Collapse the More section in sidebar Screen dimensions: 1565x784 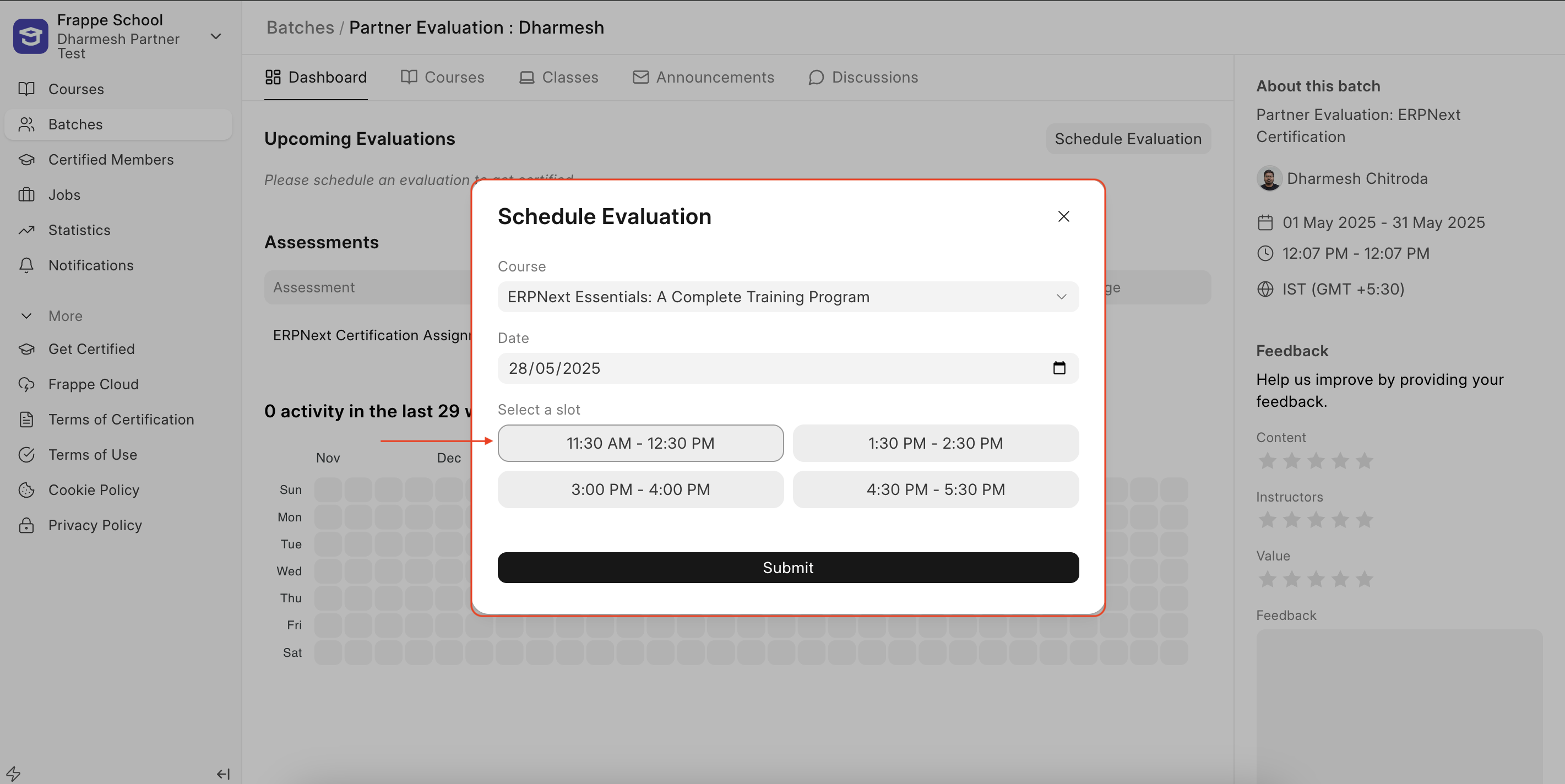pos(52,316)
